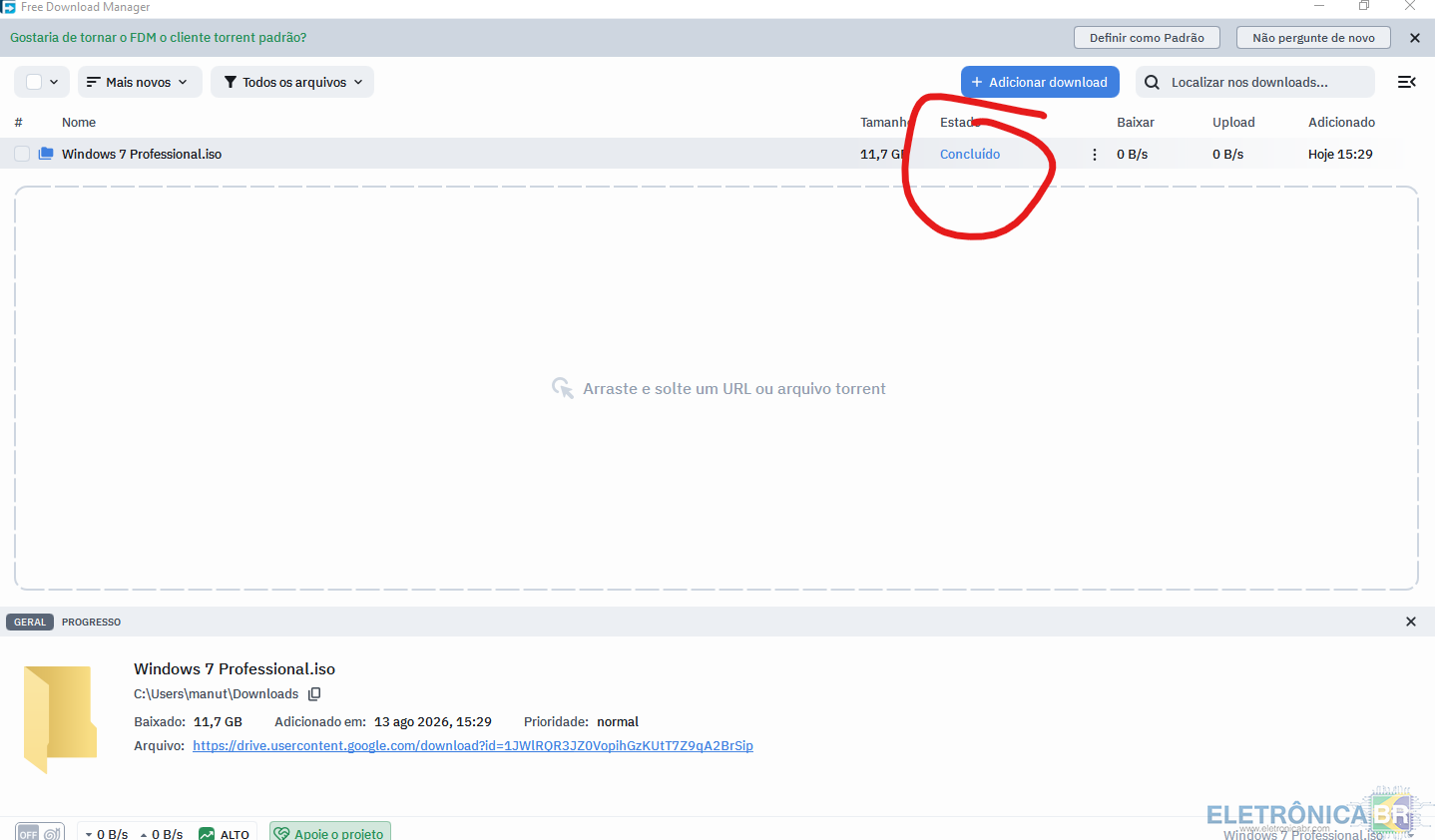
Task: Click the # column header
Action: click(x=18, y=122)
